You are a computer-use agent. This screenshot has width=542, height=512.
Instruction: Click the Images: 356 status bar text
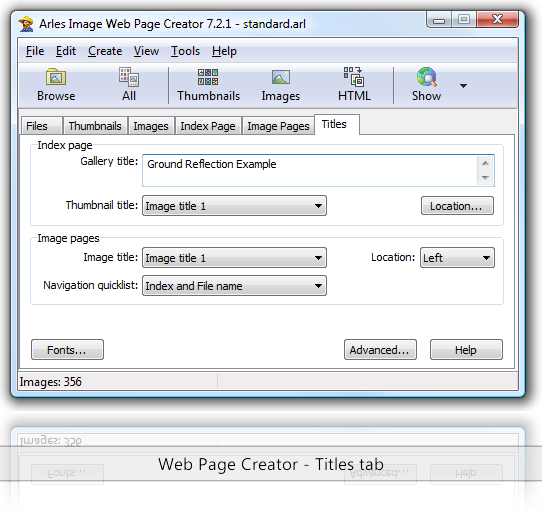pos(50,382)
